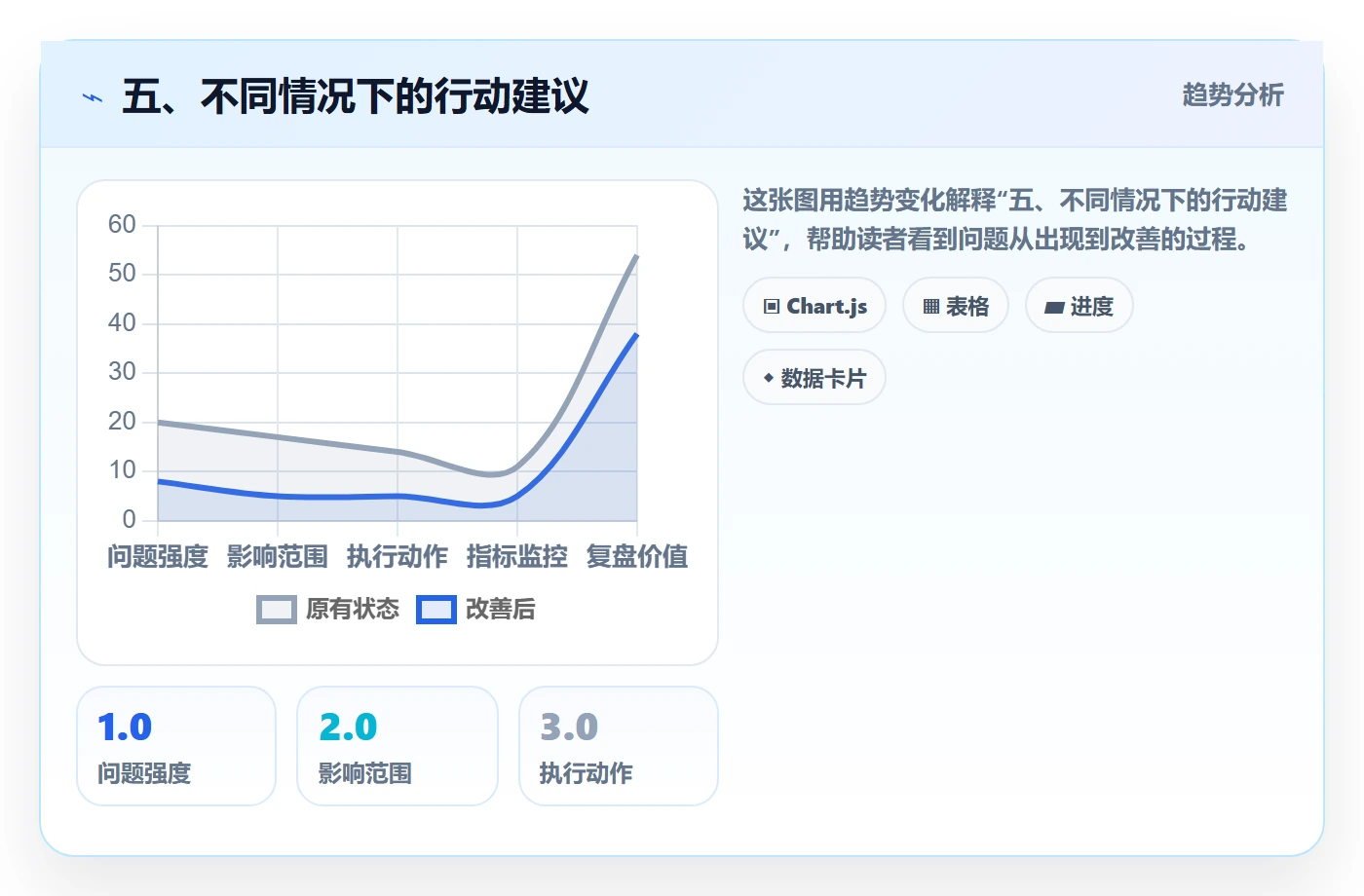
Task: Click the y-axis value 60
Action: 122,224
